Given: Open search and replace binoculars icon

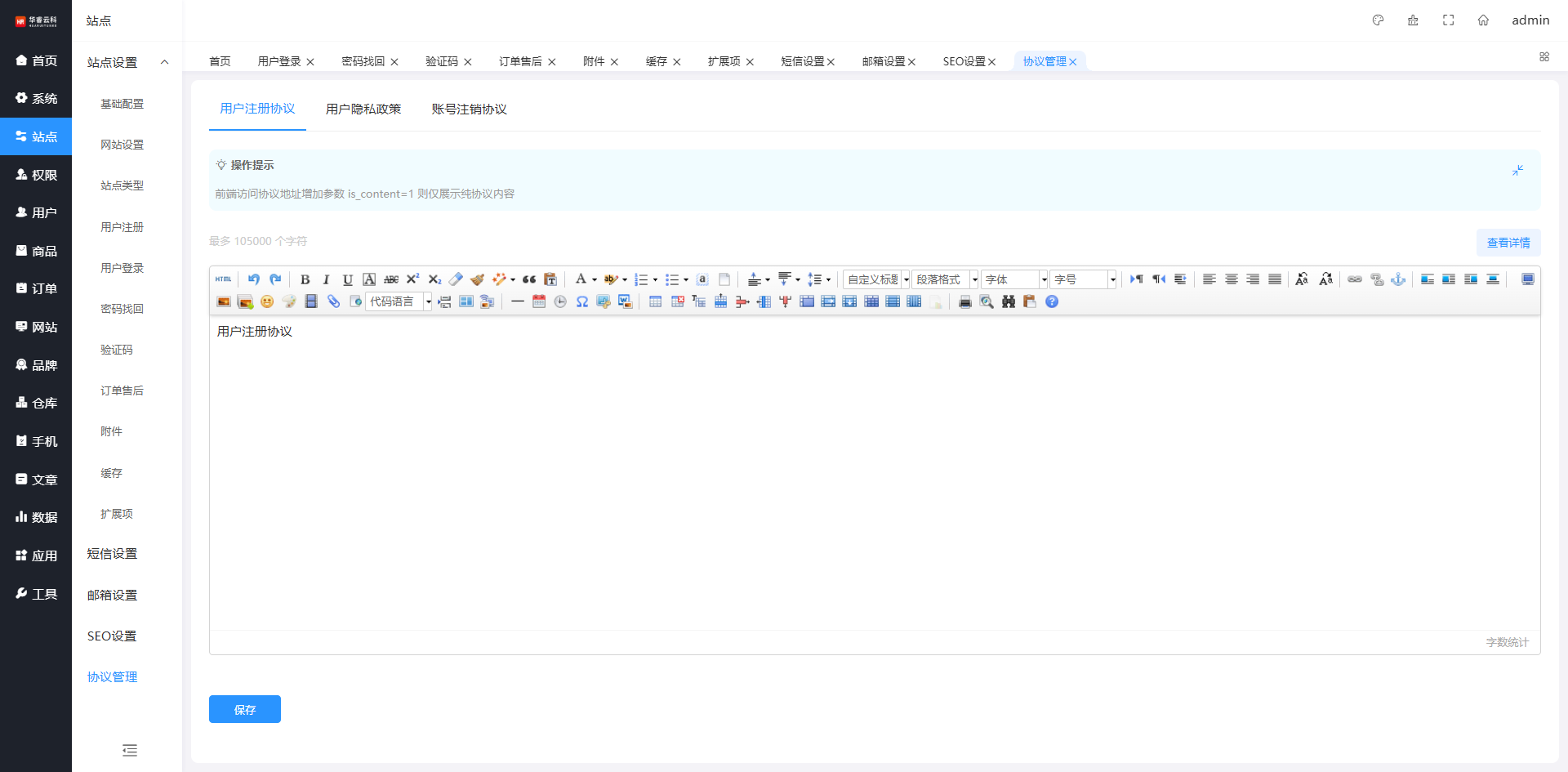Looking at the screenshot, I should [x=1009, y=301].
